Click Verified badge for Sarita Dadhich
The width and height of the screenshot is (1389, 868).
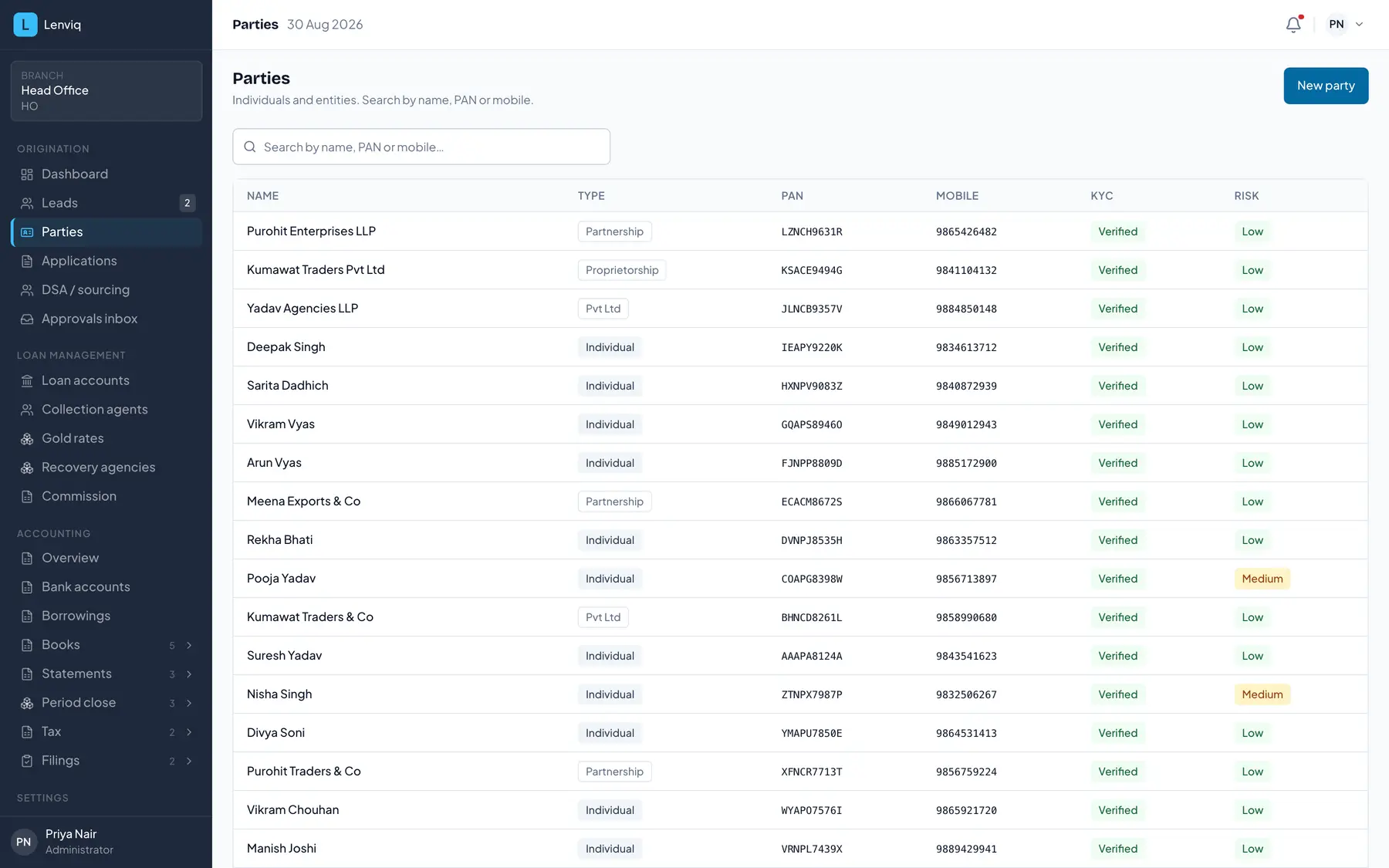(1118, 386)
